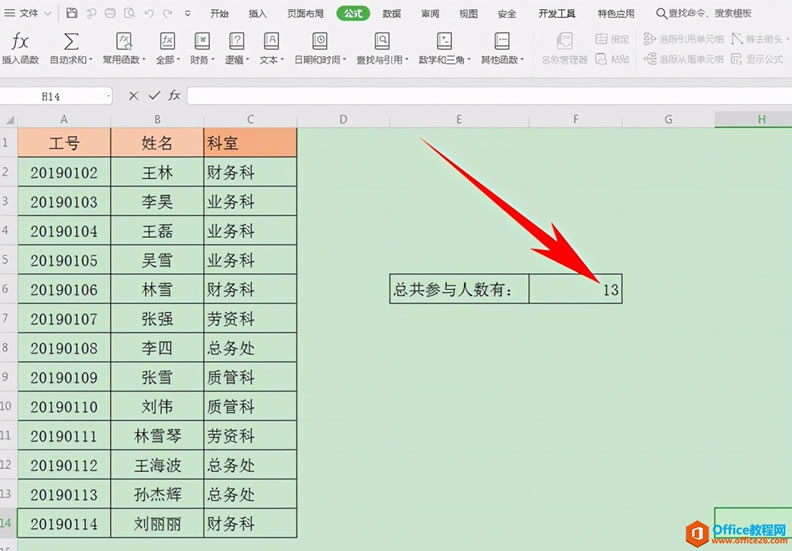The width and height of the screenshot is (792, 551).
Task: Expand the 财务 dropdown arrow
Action: (213, 60)
